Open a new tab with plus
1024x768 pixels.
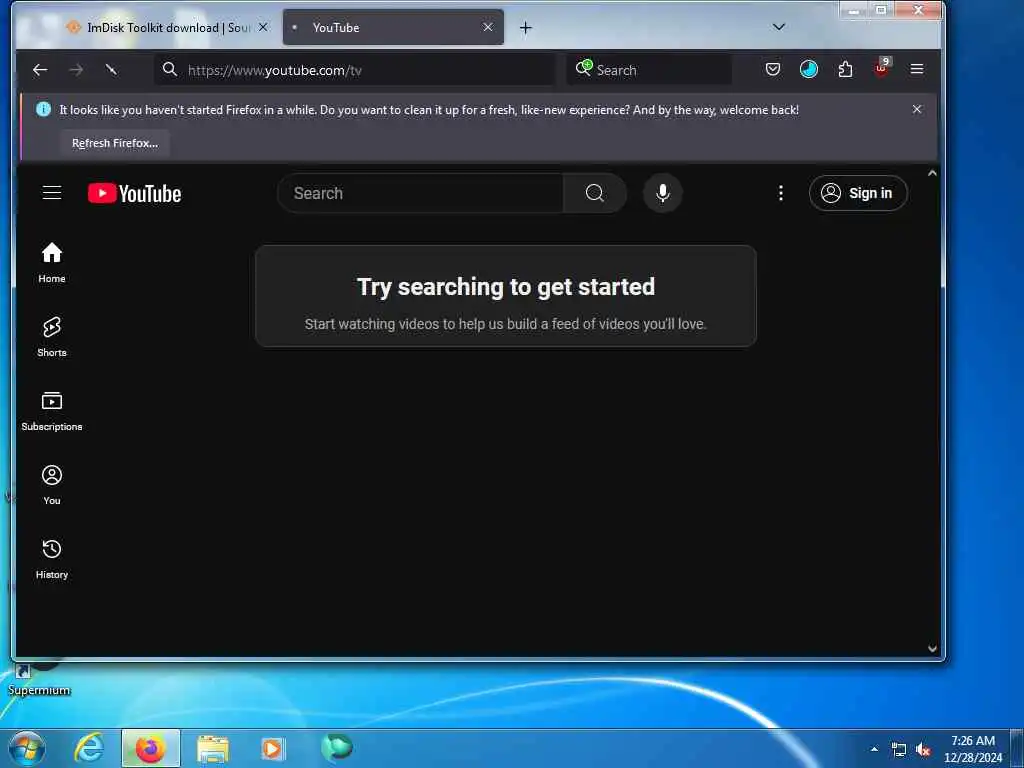pyautogui.click(x=526, y=27)
